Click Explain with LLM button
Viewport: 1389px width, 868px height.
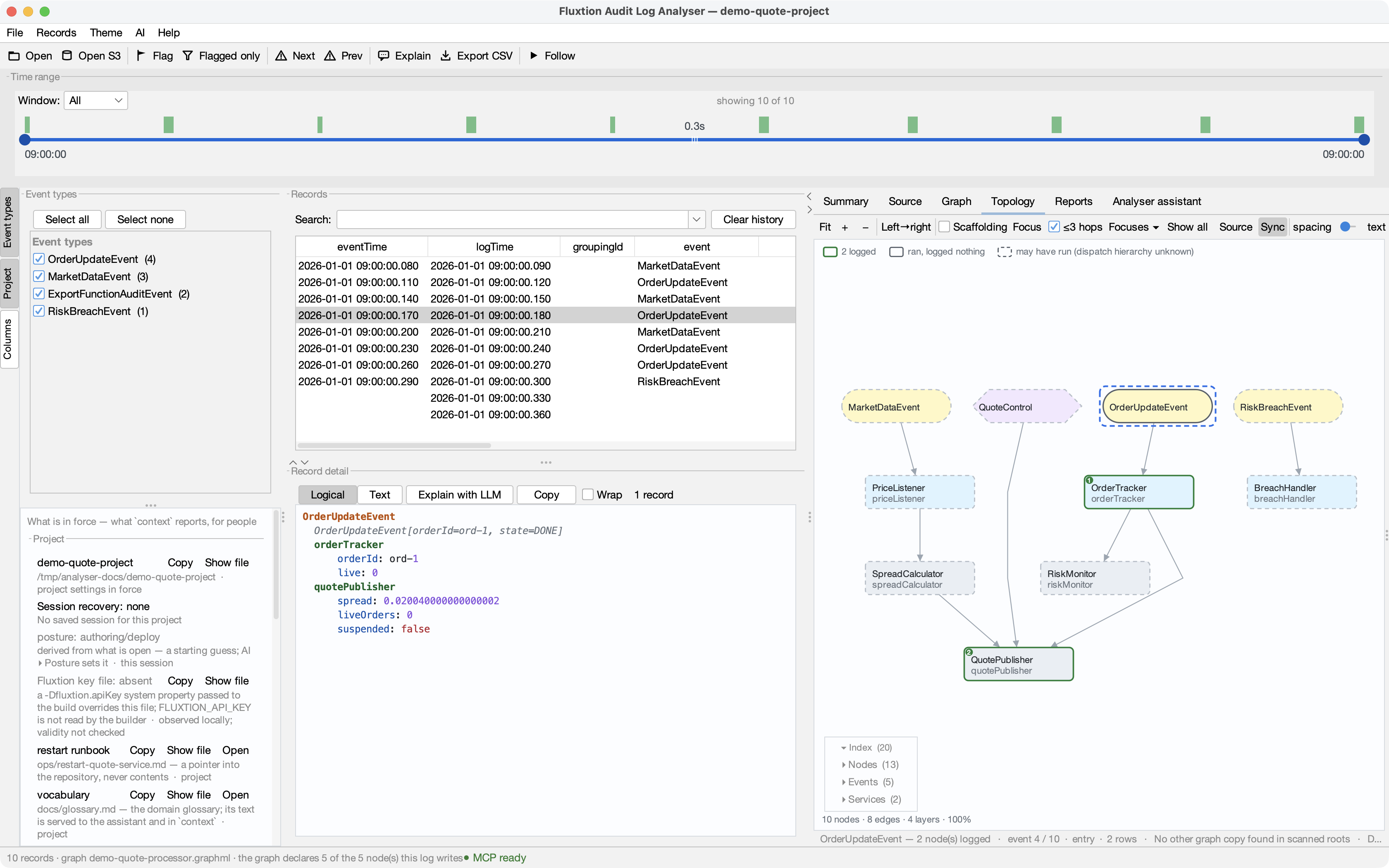pyautogui.click(x=459, y=495)
